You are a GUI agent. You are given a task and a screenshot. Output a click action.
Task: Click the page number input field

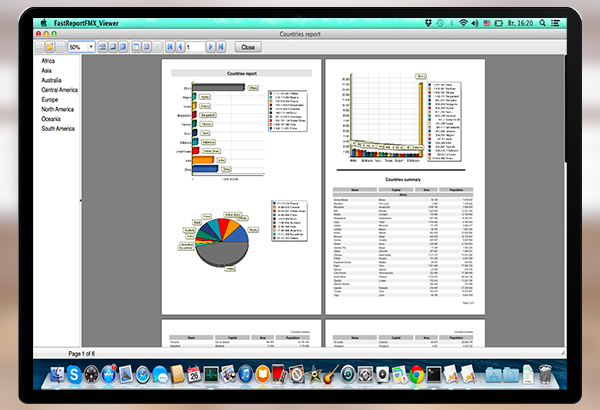click(x=194, y=46)
